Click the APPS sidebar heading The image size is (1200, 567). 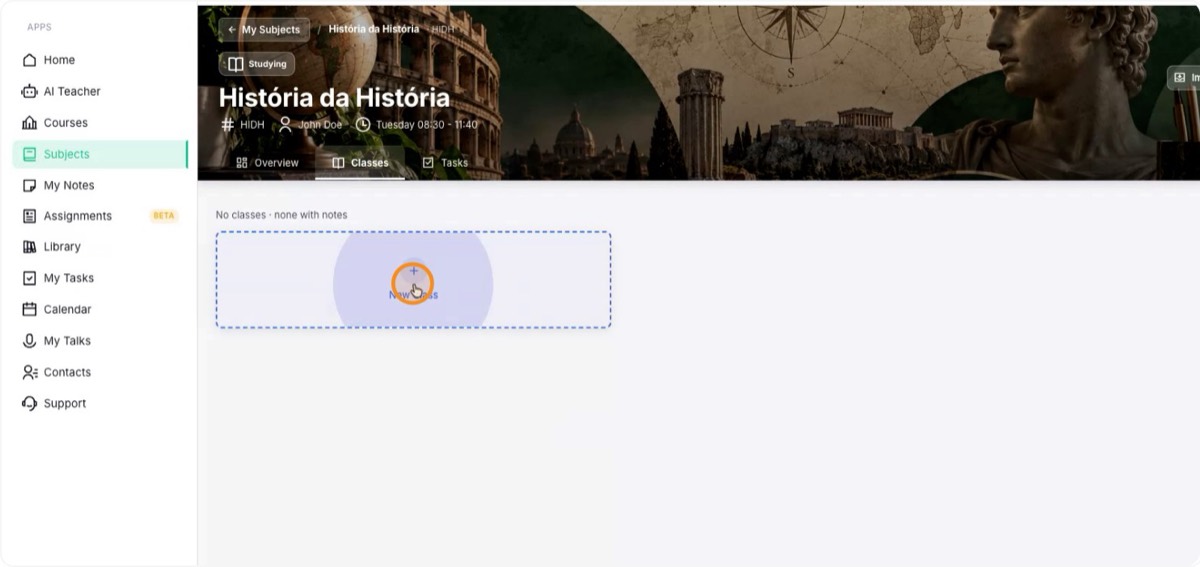pyautogui.click(x=39, y=27)
